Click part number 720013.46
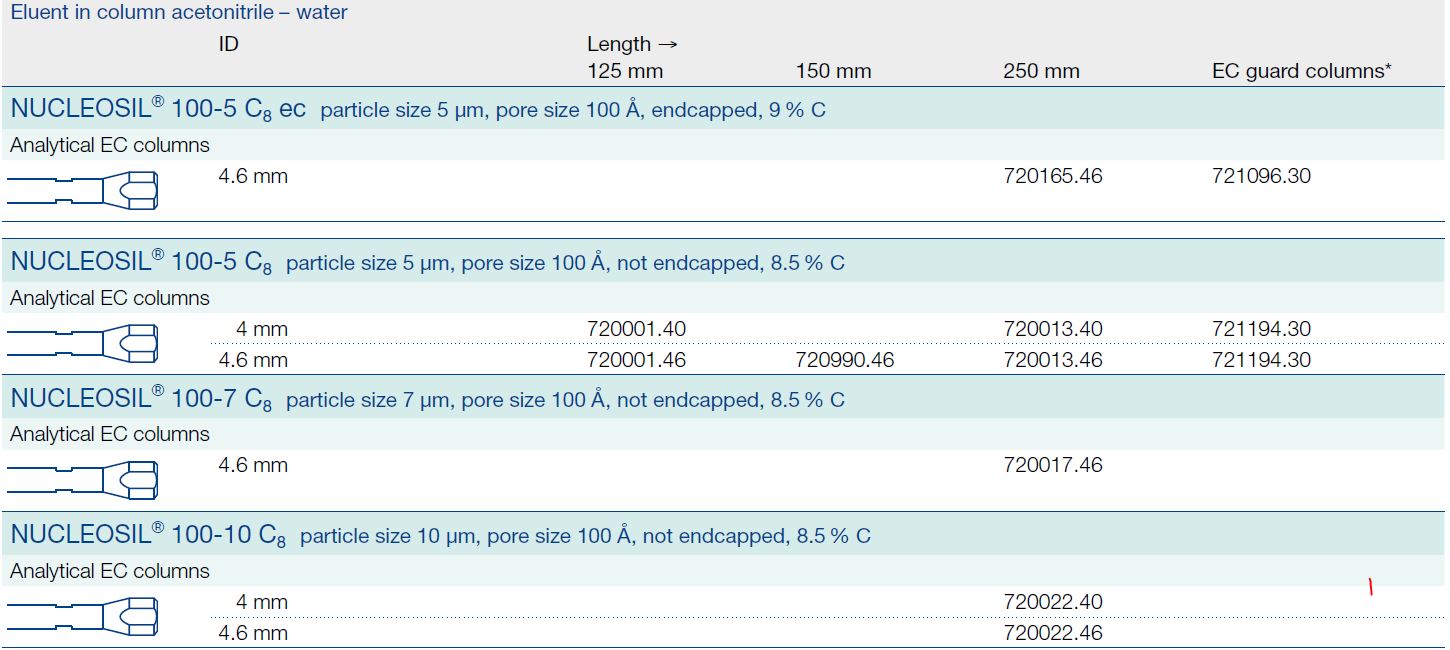1450x650 pixels. 1052,360
